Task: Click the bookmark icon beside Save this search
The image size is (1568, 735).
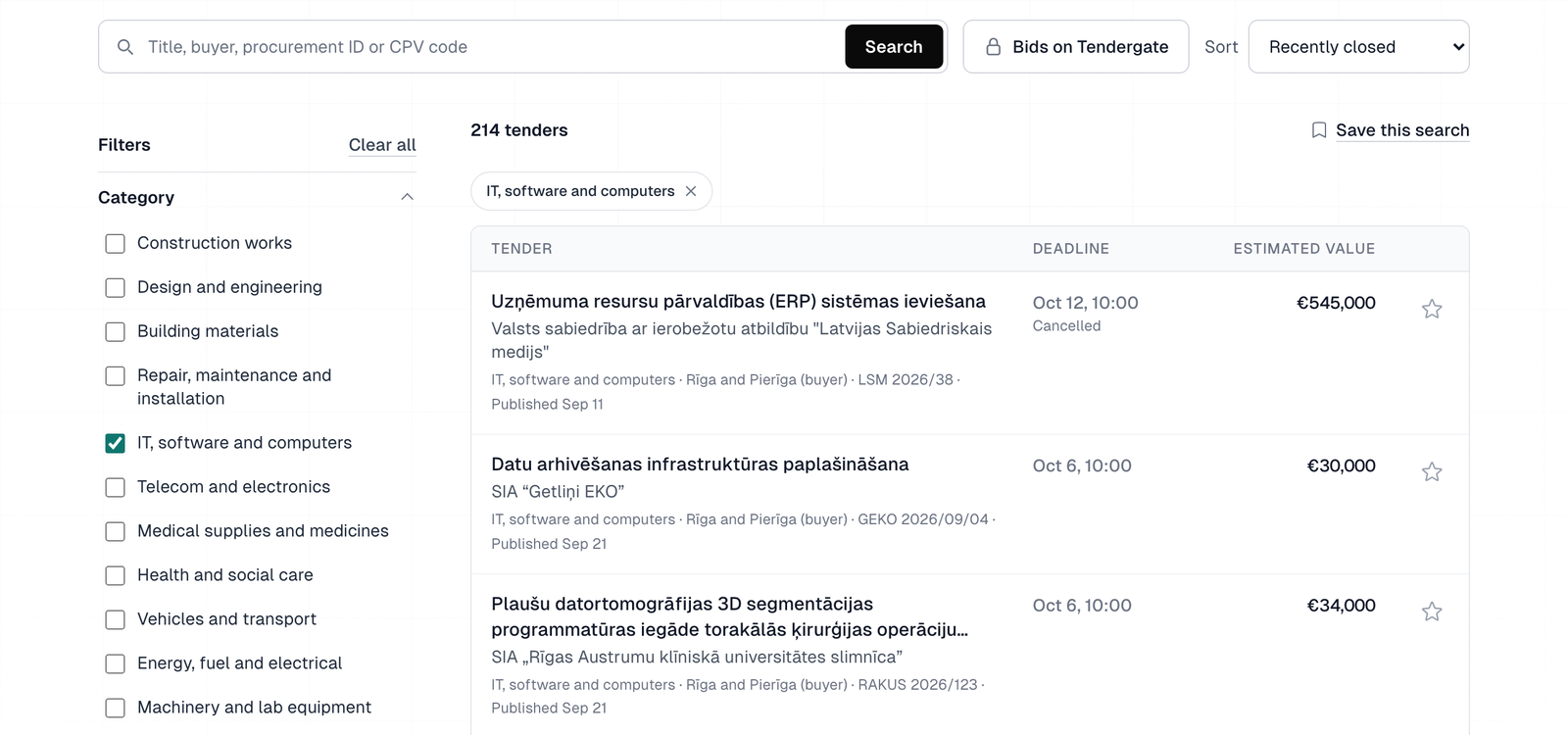Action: (1319, 130)
